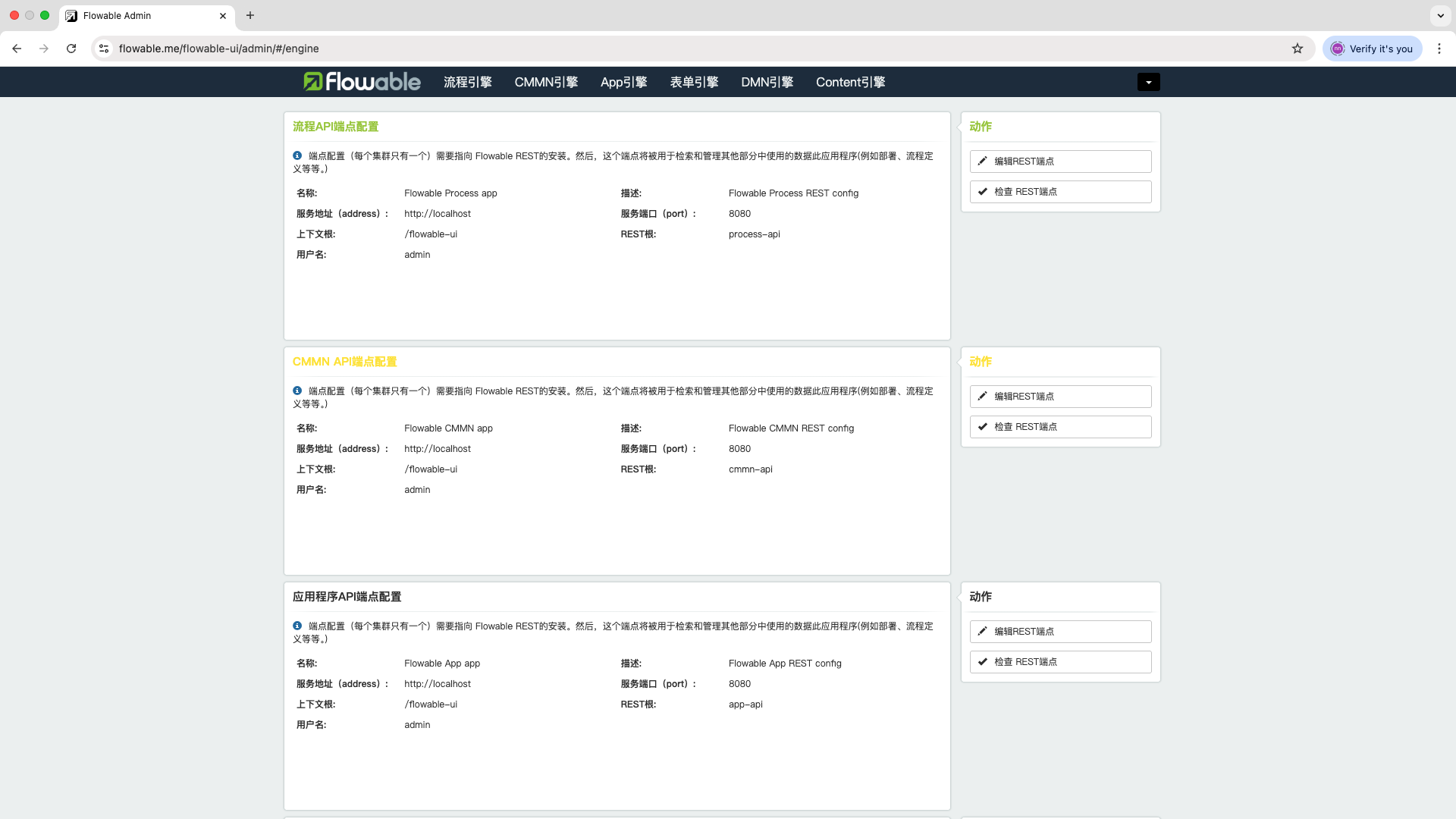Click 编辑REST端点 for the App endpoint
The height and width of the screenshot is (819, 1456).
point(1060,632)
